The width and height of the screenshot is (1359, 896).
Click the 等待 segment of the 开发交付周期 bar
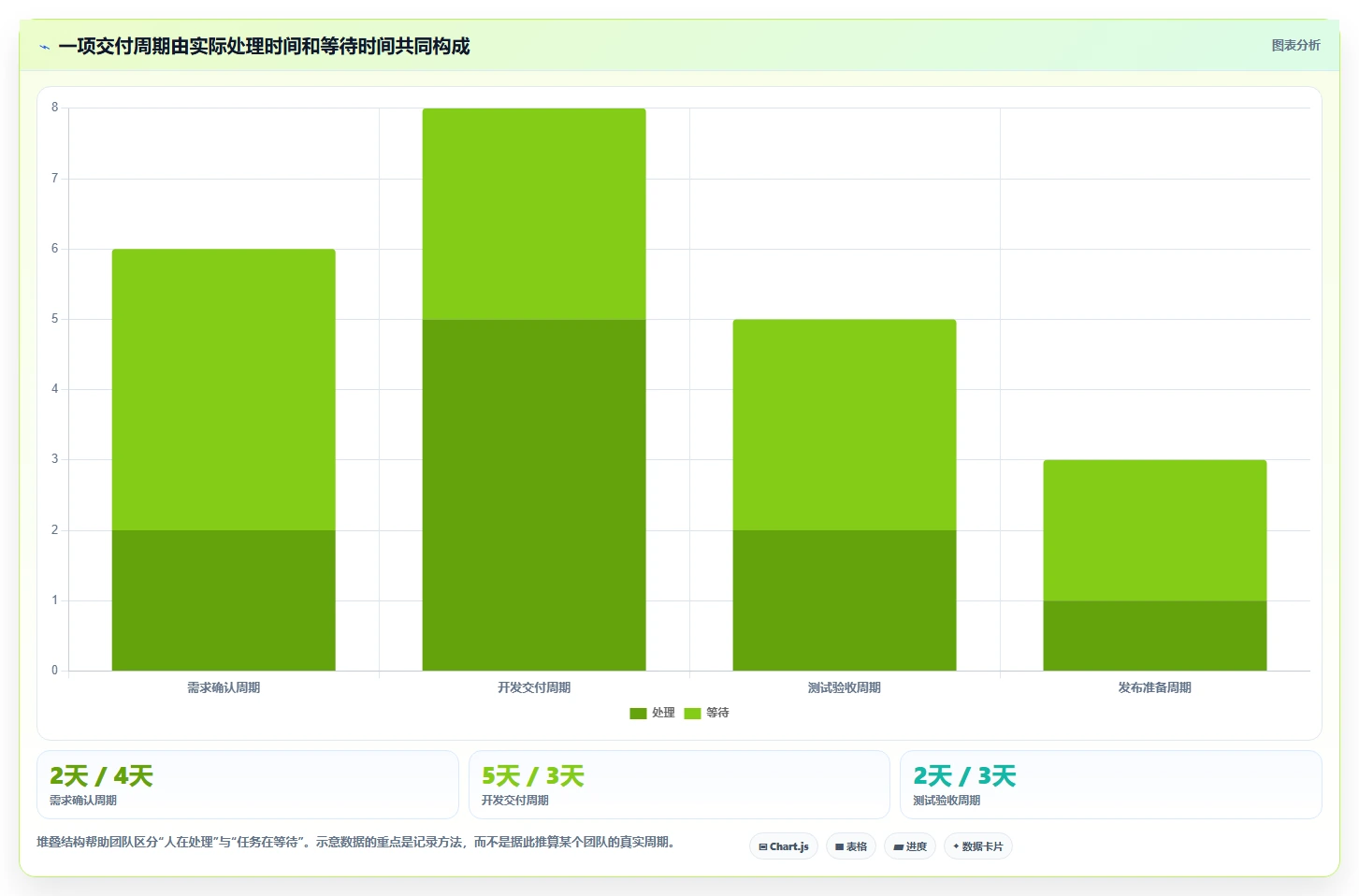[534, 214]
